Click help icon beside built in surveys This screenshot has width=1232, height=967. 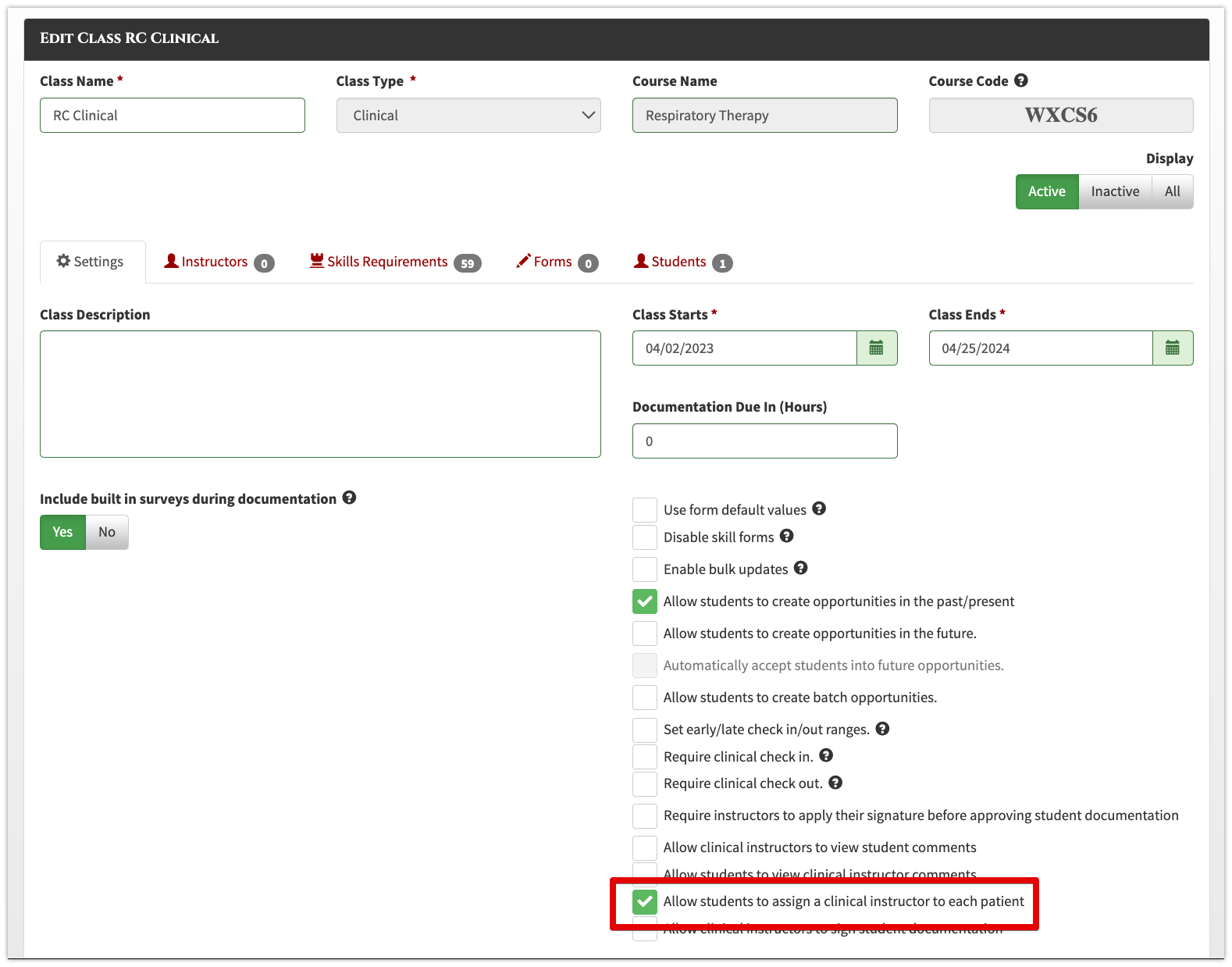point(350,498)
